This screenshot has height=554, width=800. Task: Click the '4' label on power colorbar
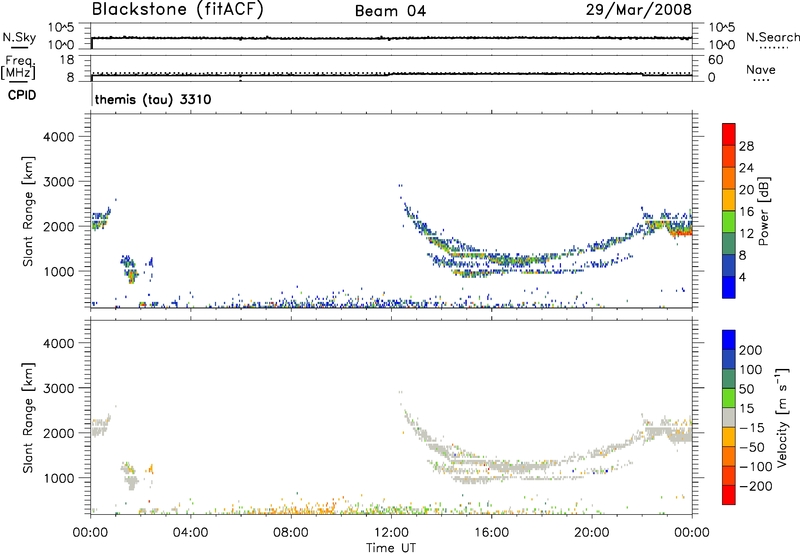(742, 277)
